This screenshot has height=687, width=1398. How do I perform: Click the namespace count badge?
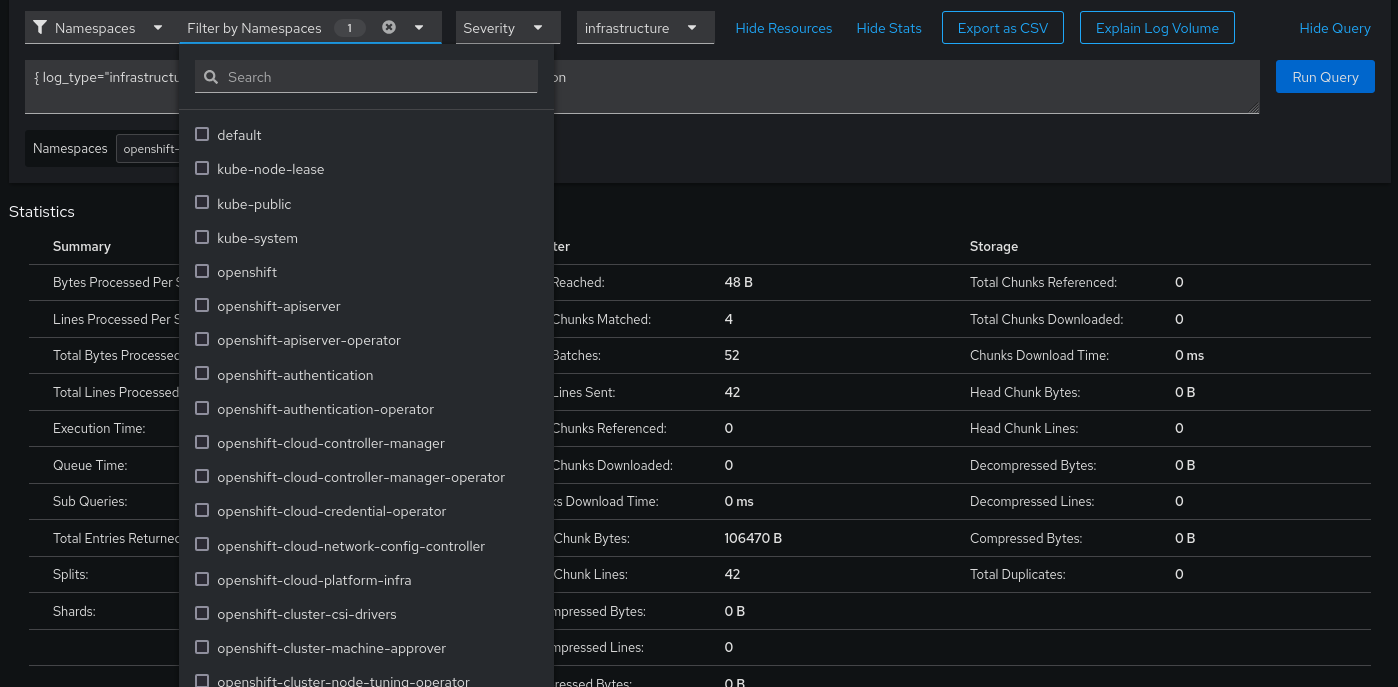click(349, 28)
